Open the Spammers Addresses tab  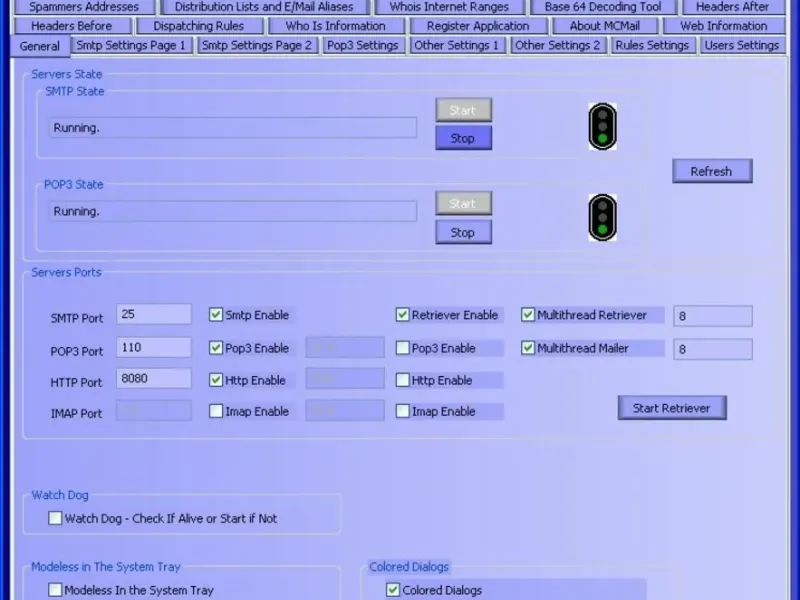(x=84, y=7)
